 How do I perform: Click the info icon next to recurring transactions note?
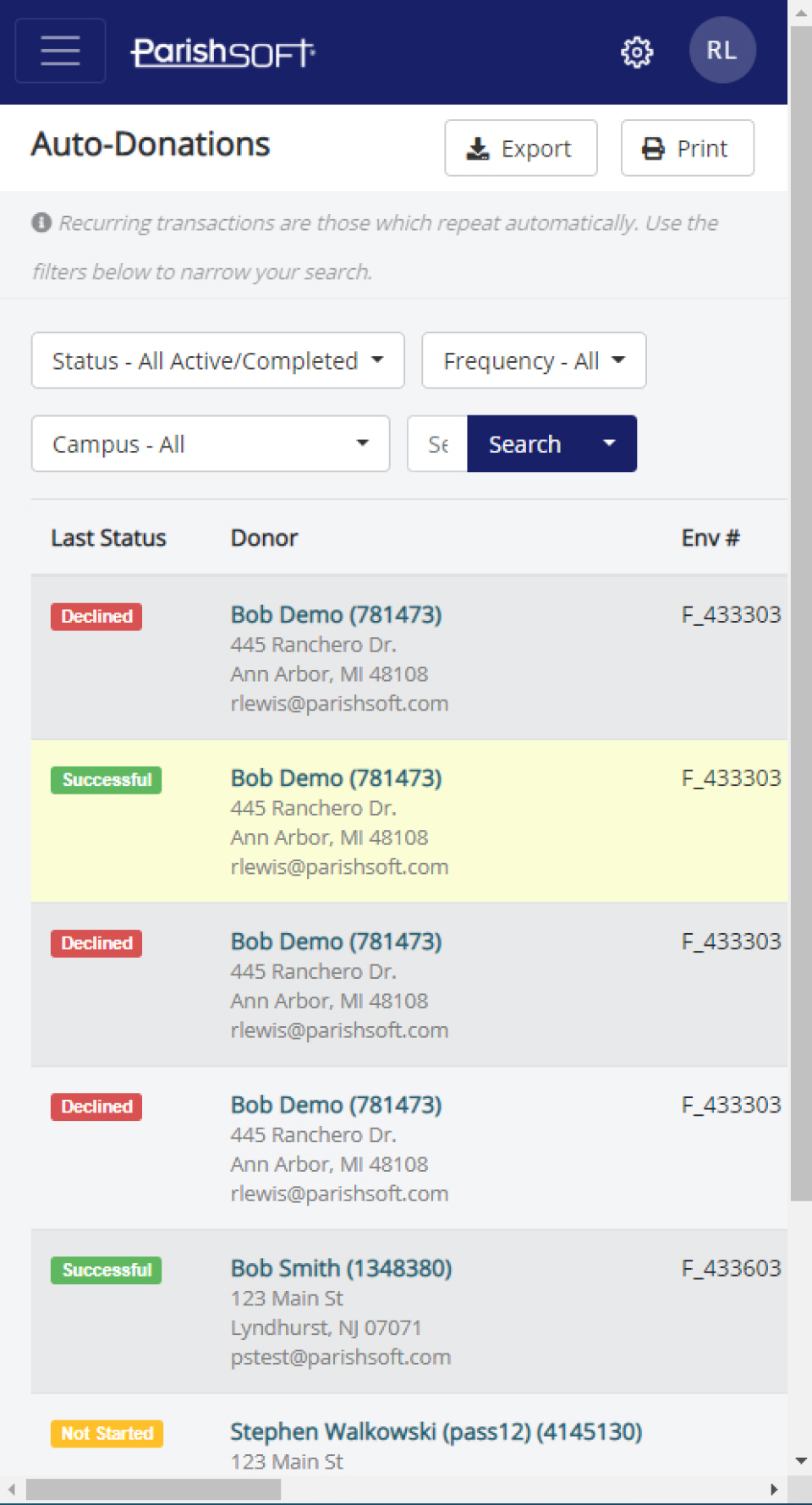coord(40,222)
